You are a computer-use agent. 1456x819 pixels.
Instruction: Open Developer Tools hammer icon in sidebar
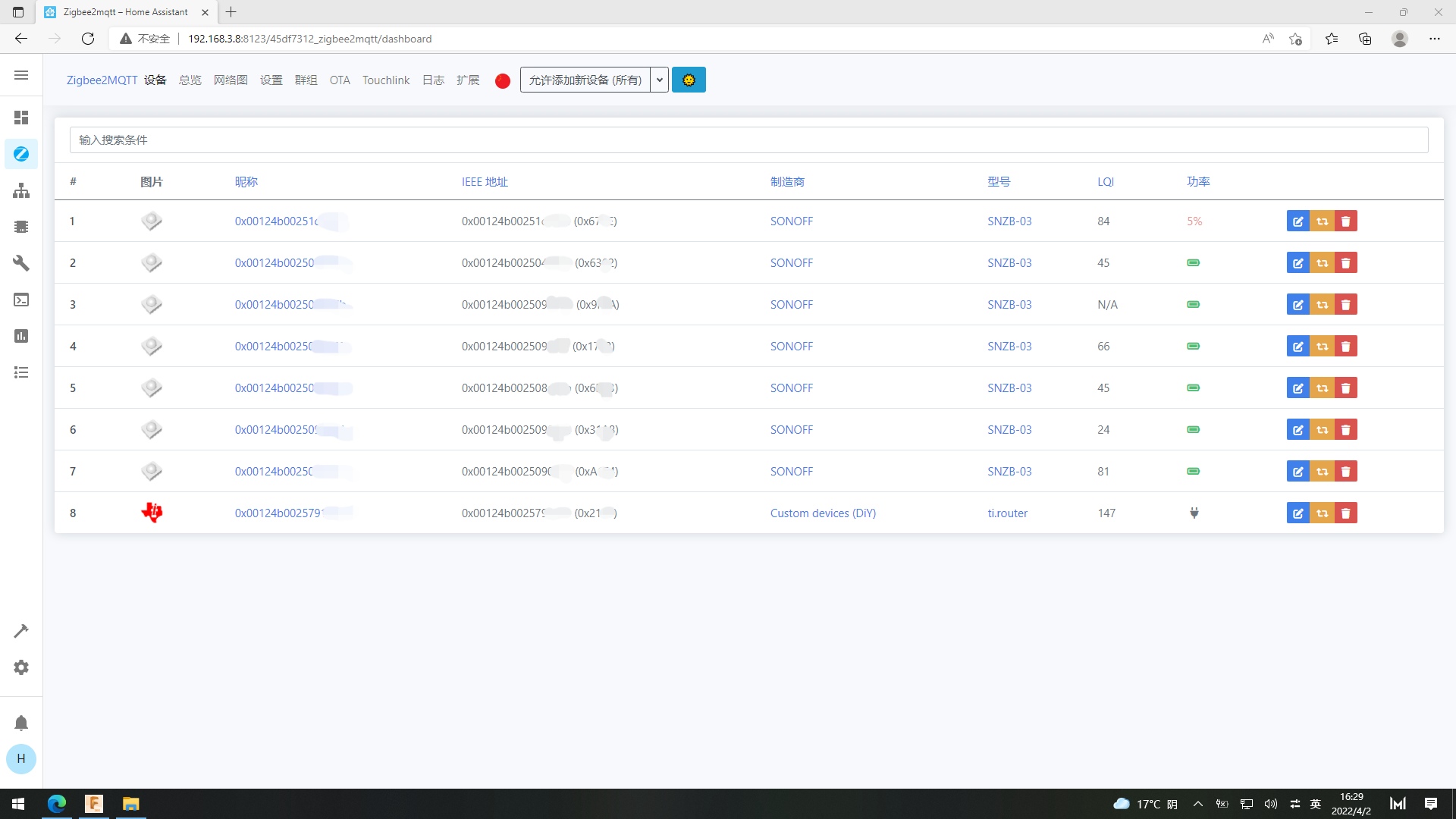click(21, 631)
